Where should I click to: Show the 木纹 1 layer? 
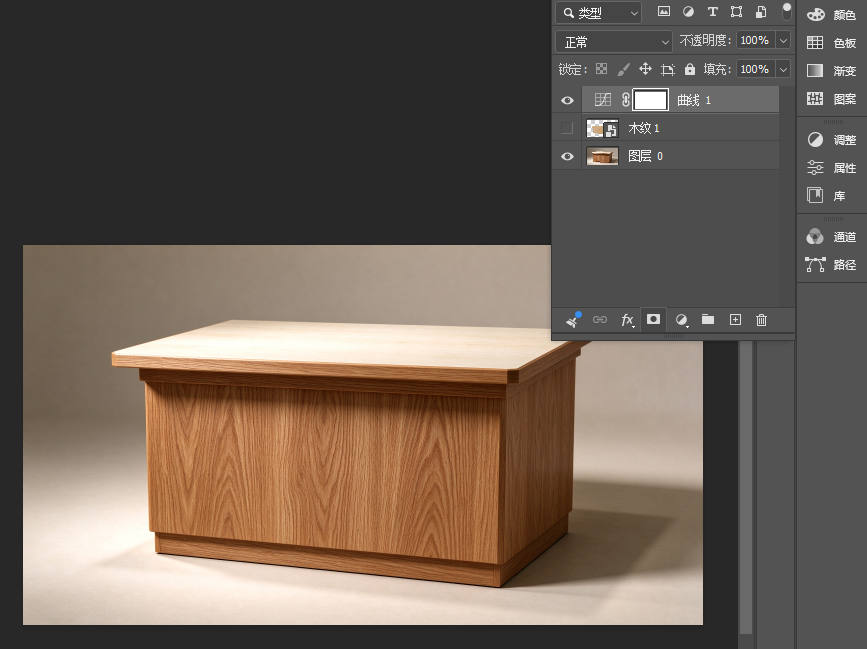click(567, 128)
